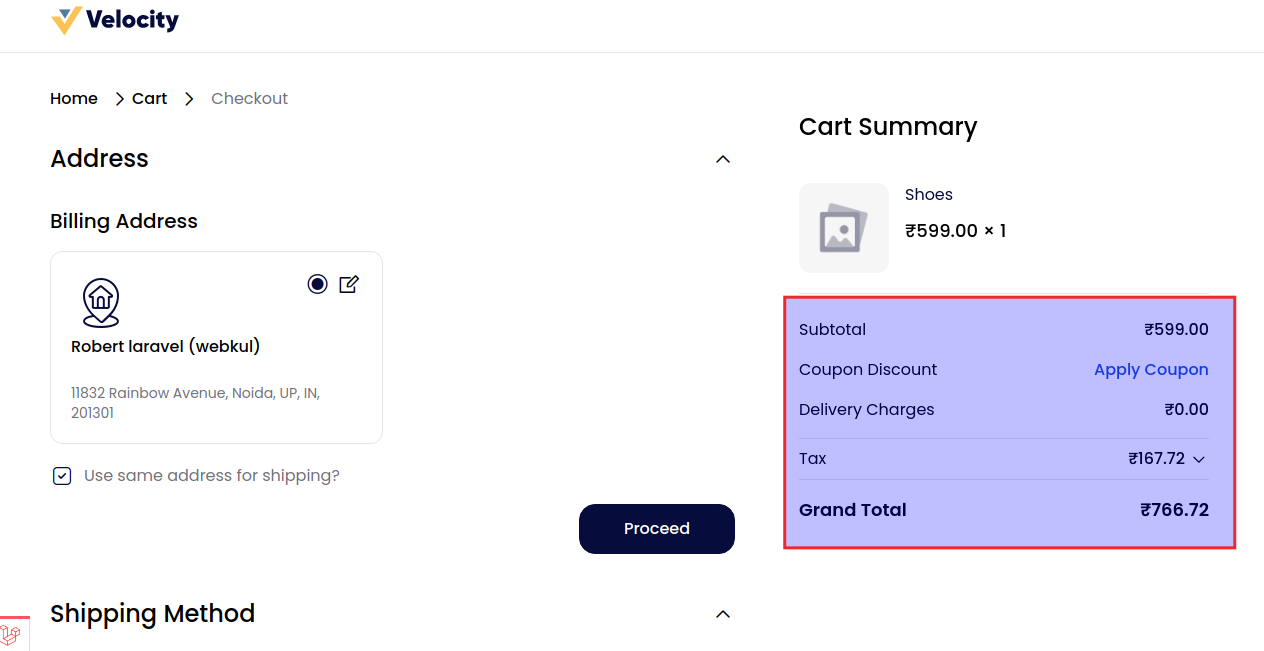Expand the Tax breakdown arrow
The height and width of the screenshot is (651, 1264).
(x=1199, y=460)
